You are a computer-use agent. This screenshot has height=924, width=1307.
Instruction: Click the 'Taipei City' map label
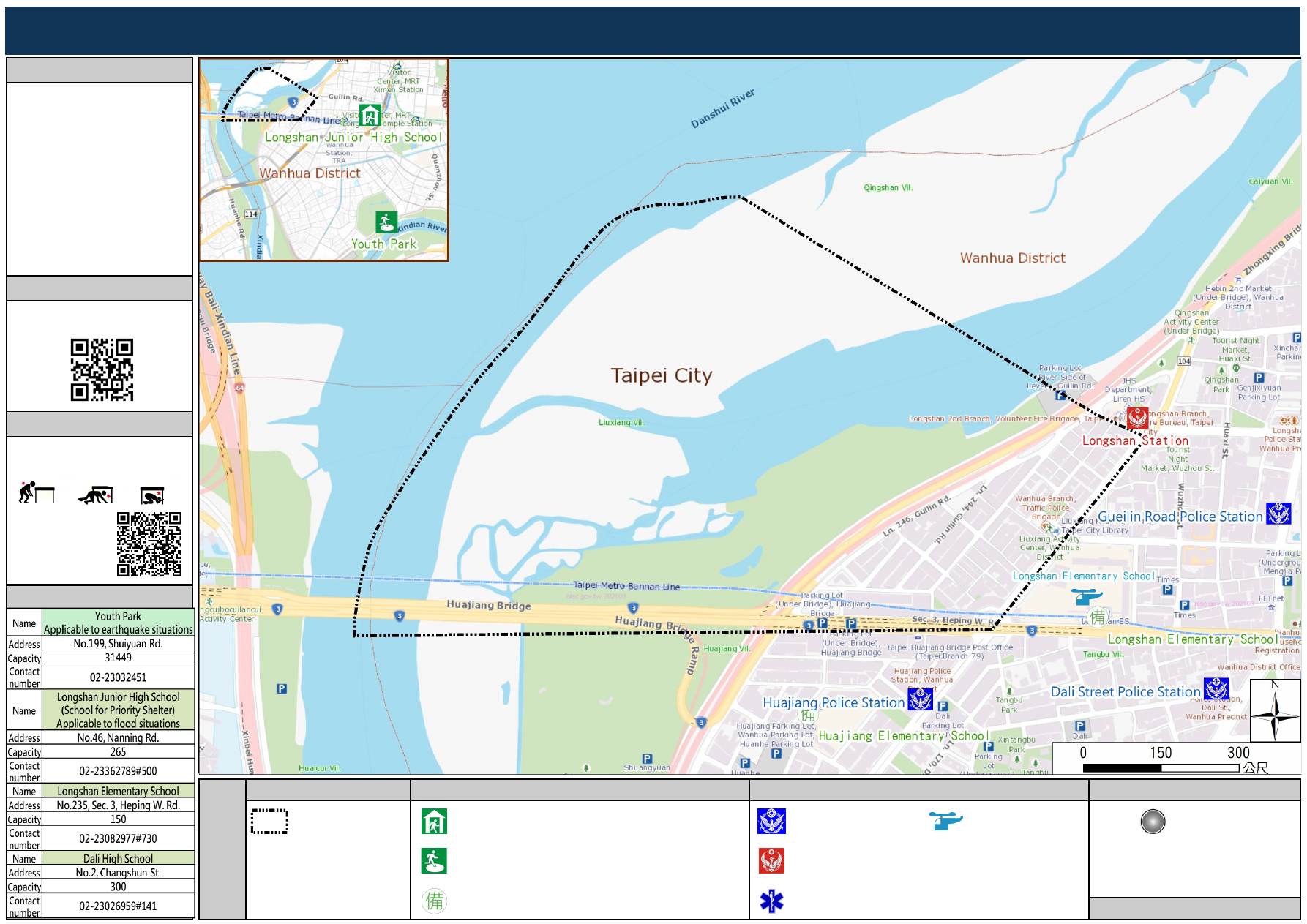point(662,375)
